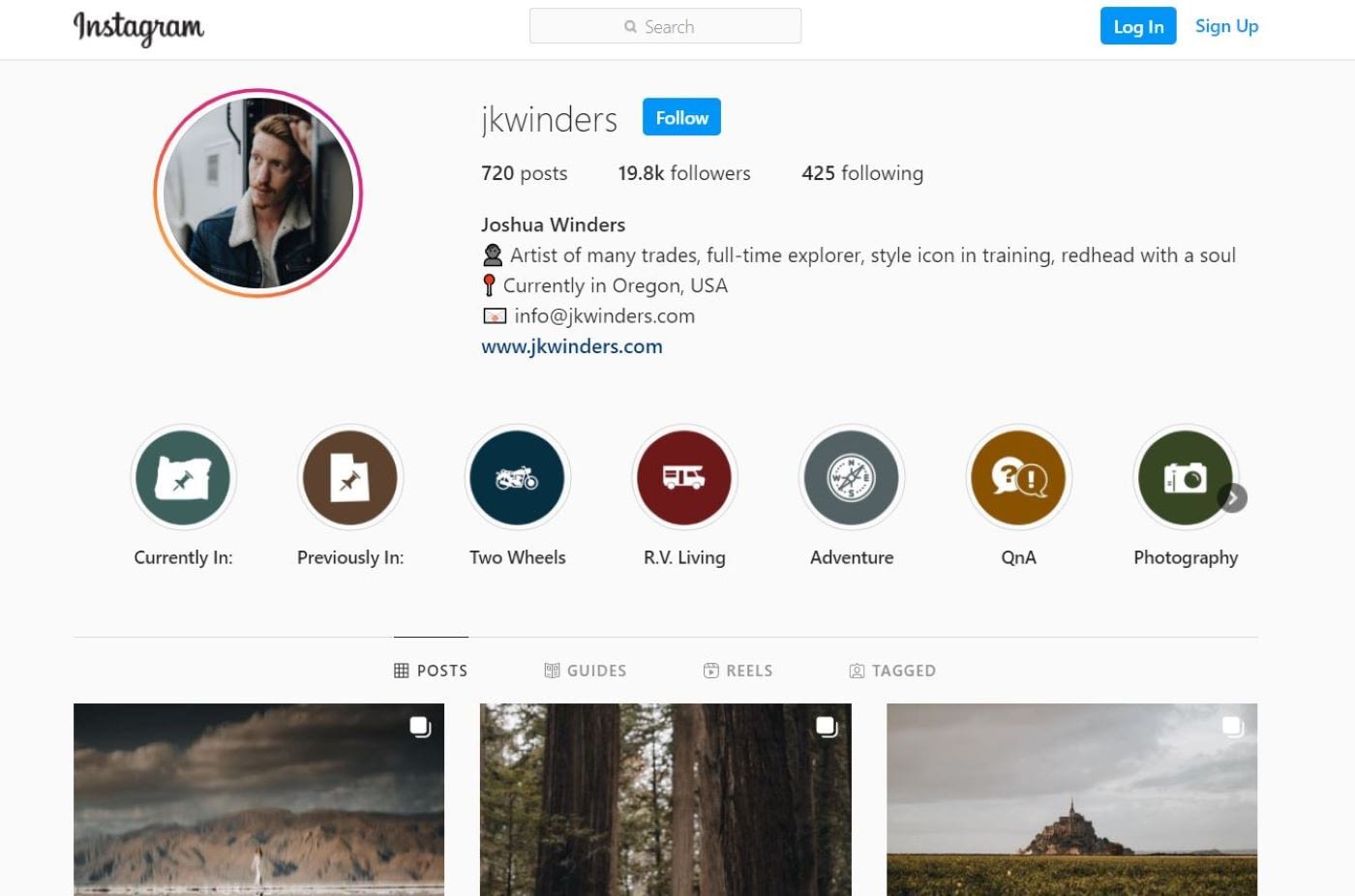This screenshot has height=896, width=1355.
Task: Click the name Joshua Winders
Action: pos(553,224)
